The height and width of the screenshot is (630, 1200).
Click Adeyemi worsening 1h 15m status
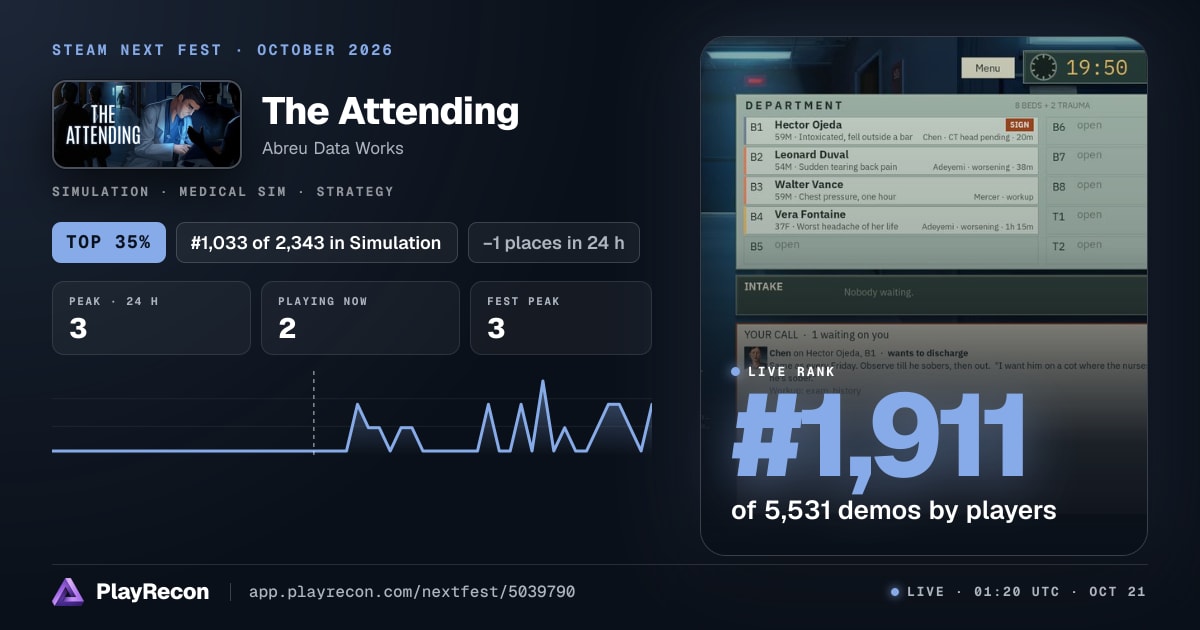(x=977, y=227)
